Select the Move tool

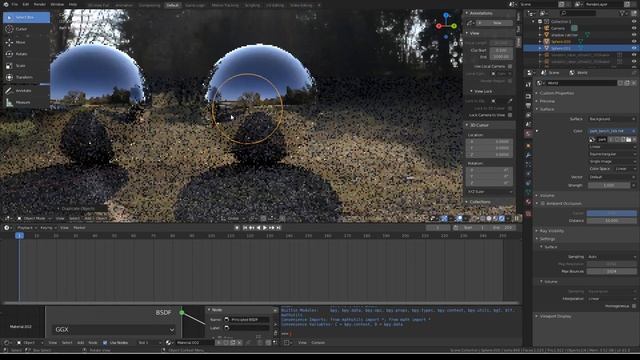26,42
